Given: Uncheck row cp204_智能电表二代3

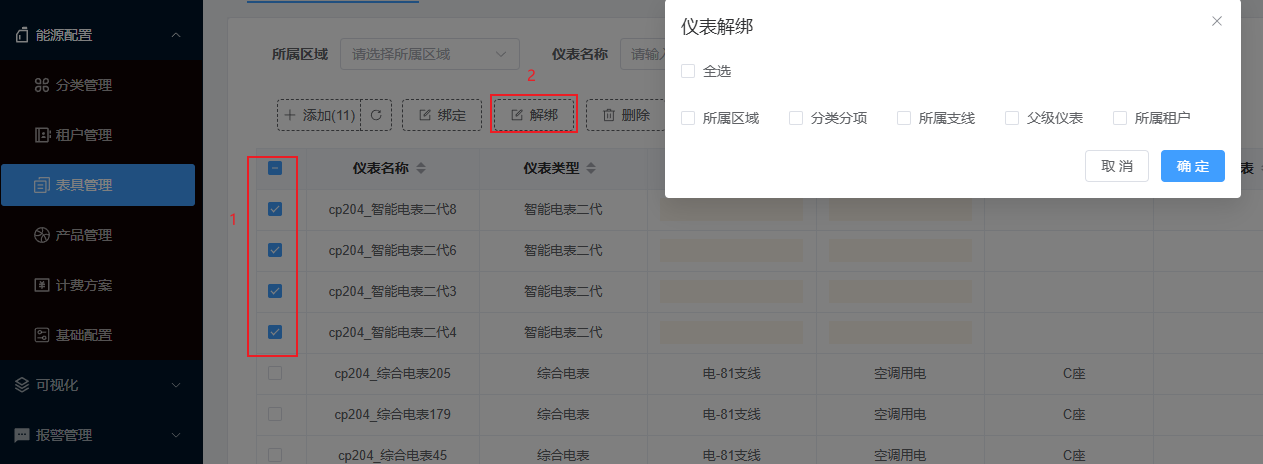Looking at the screenshot, I should click(275, 291).
